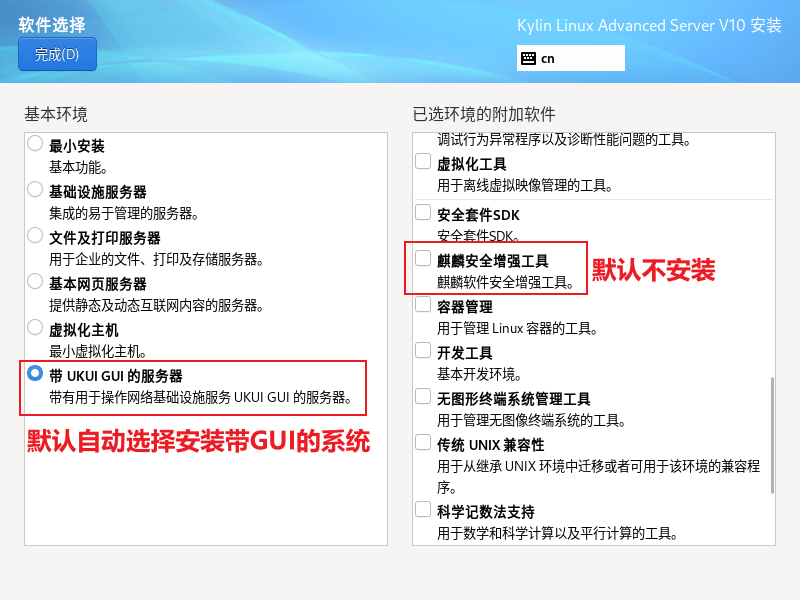Screen dimensions: 800x600
Task: Enable 传统 UNIX 兼容性 checkbox
Action: point(423,443)
